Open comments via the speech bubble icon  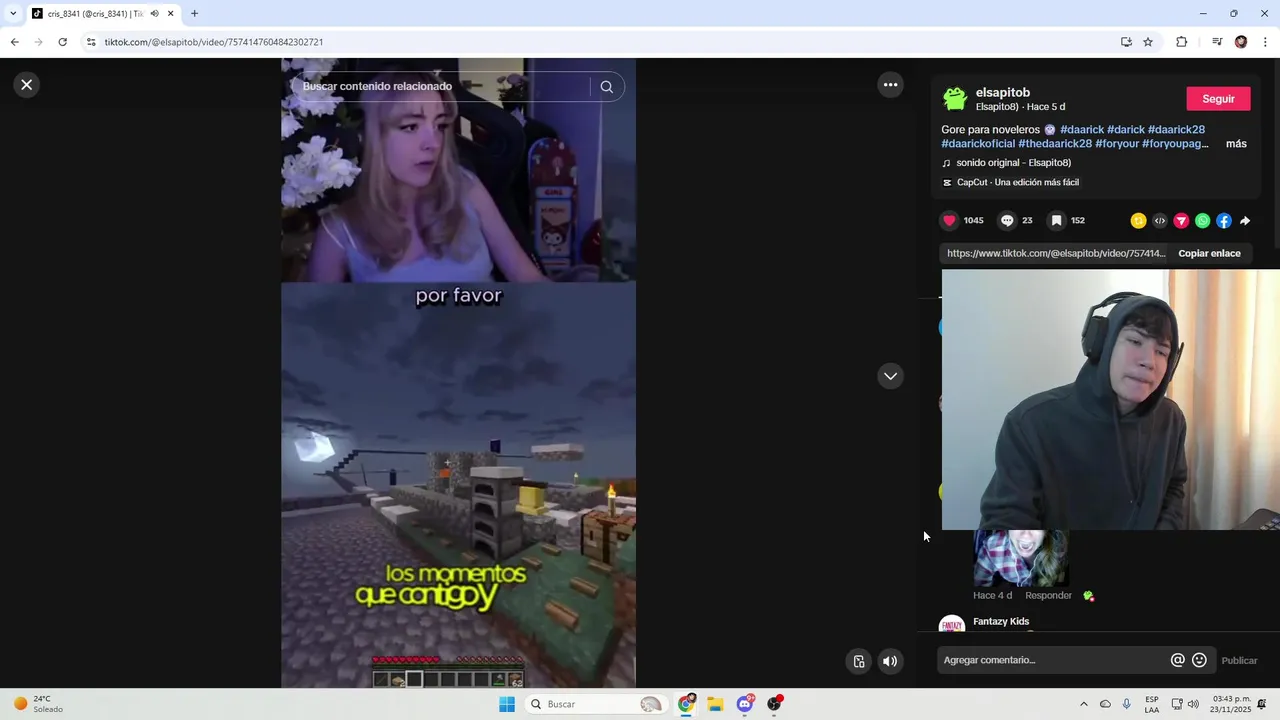(x=1007, y=221)
